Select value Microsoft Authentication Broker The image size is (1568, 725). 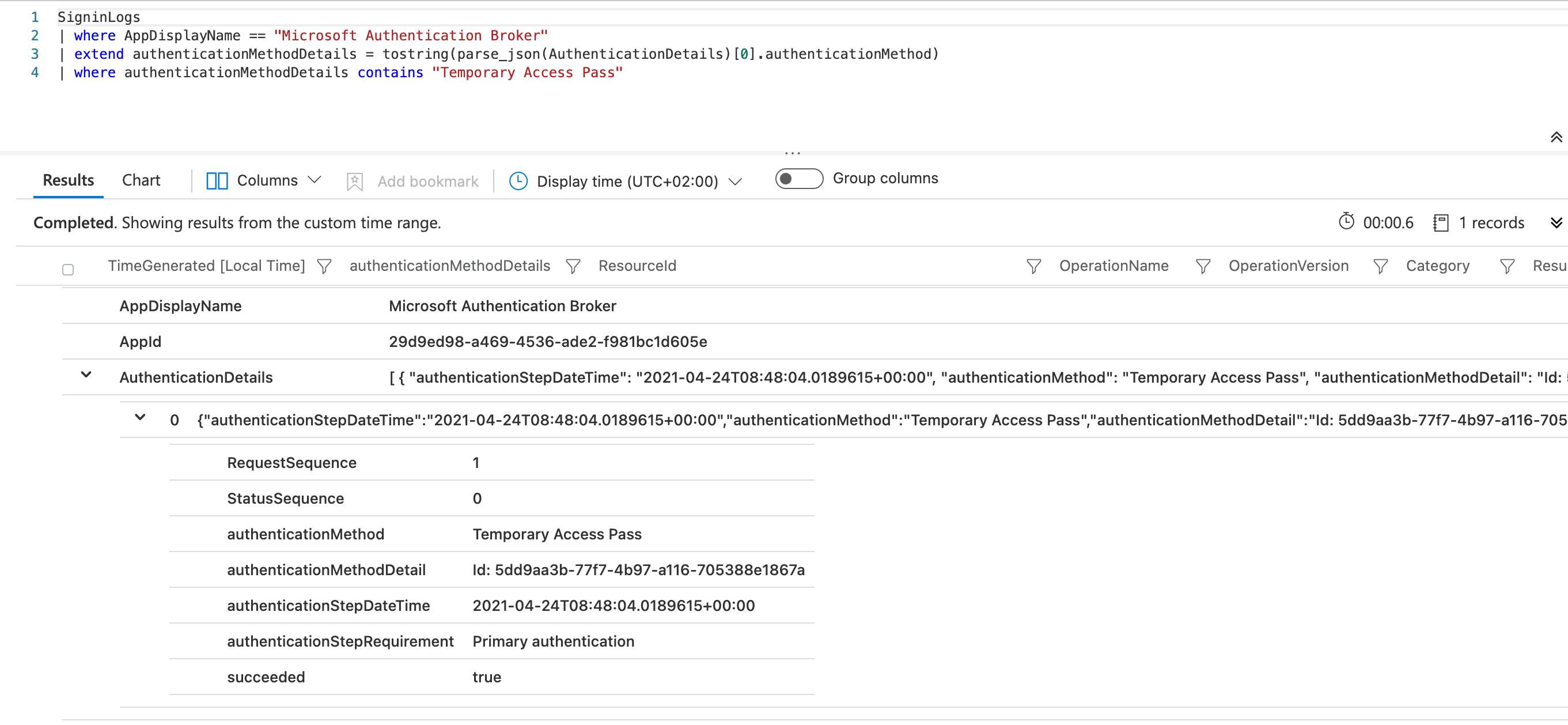502,305
